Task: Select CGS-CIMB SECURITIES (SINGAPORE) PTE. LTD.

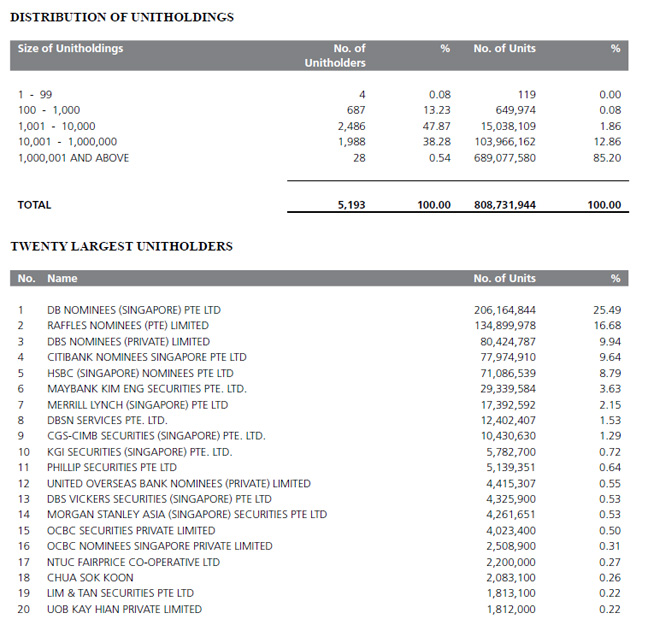Action: click(x=156, y=436)
